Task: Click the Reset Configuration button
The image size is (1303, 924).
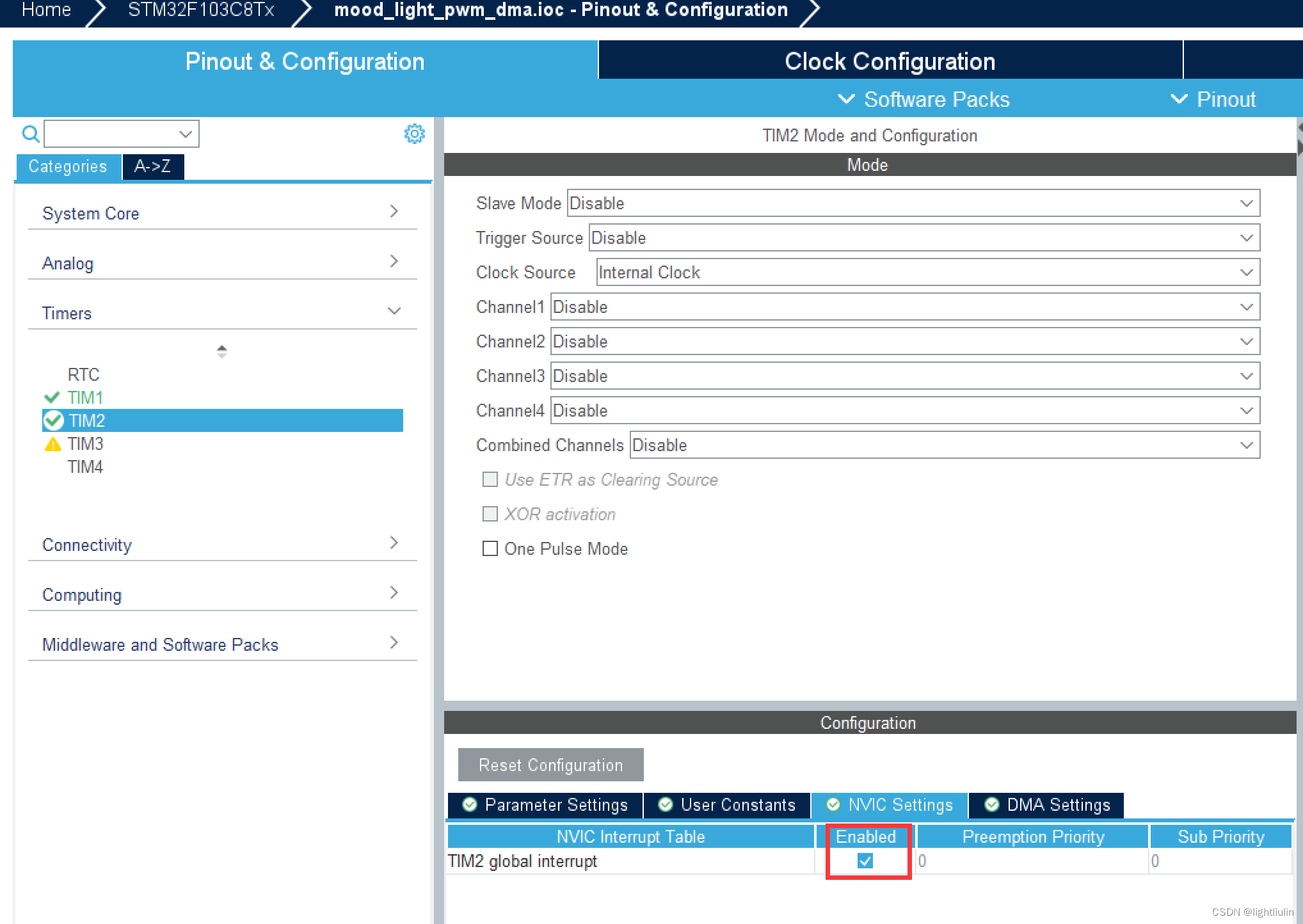Action: coord(550,765)
